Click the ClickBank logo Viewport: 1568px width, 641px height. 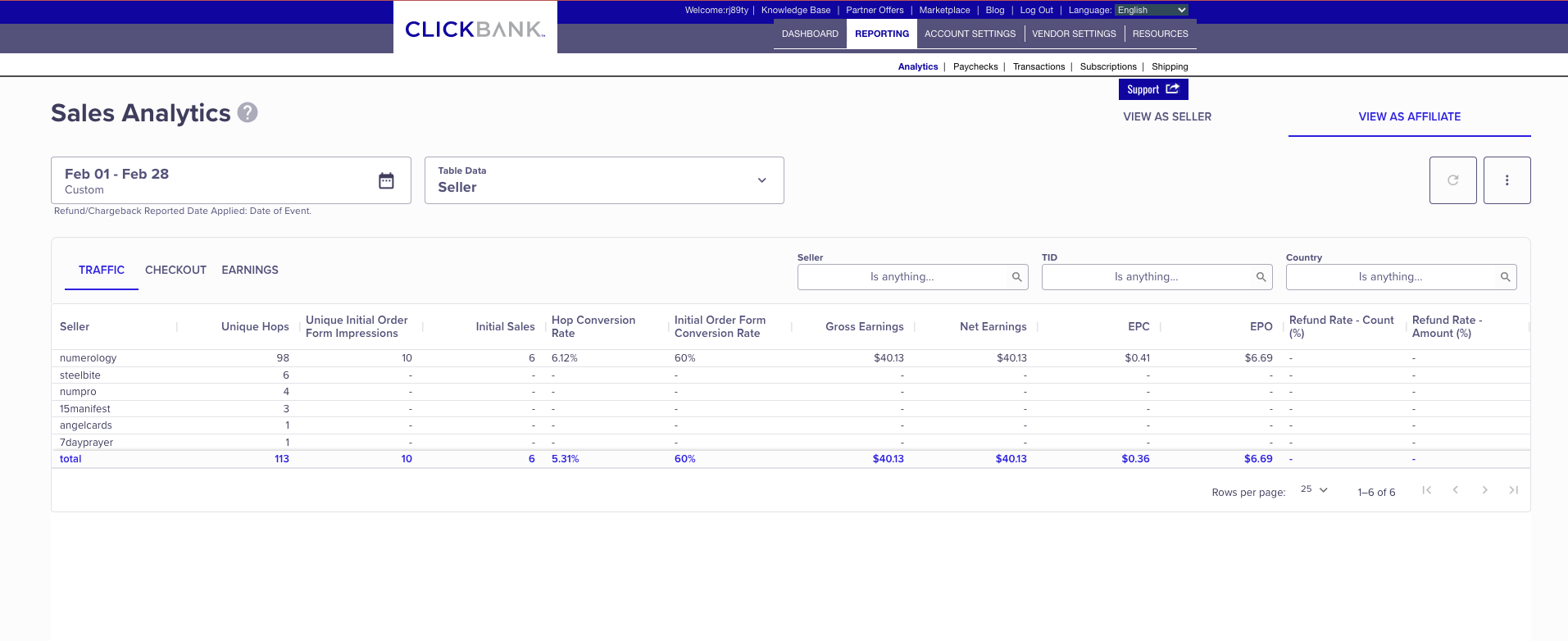click(475, 30)
